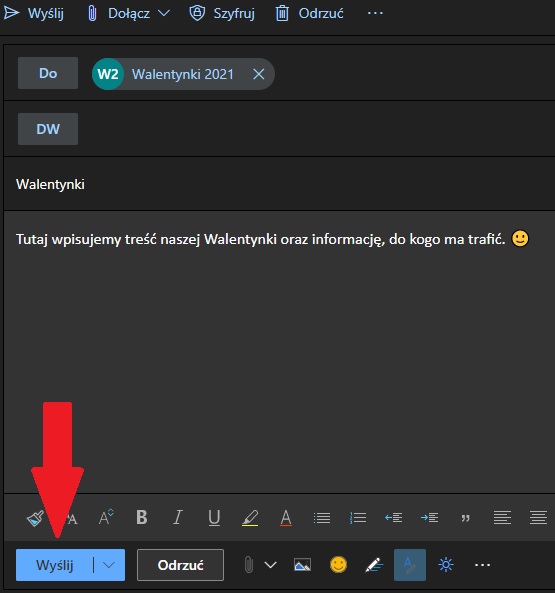Insert an emoji with the smiley icon
Image resolution: width=555 pixels, height=593 pixels.
tap(338, 565)
